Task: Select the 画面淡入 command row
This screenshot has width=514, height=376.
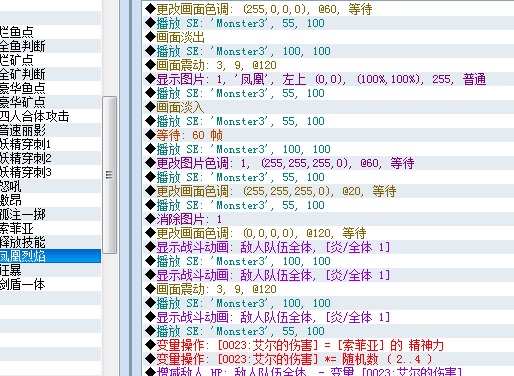Action: click(x=328, y=107)
